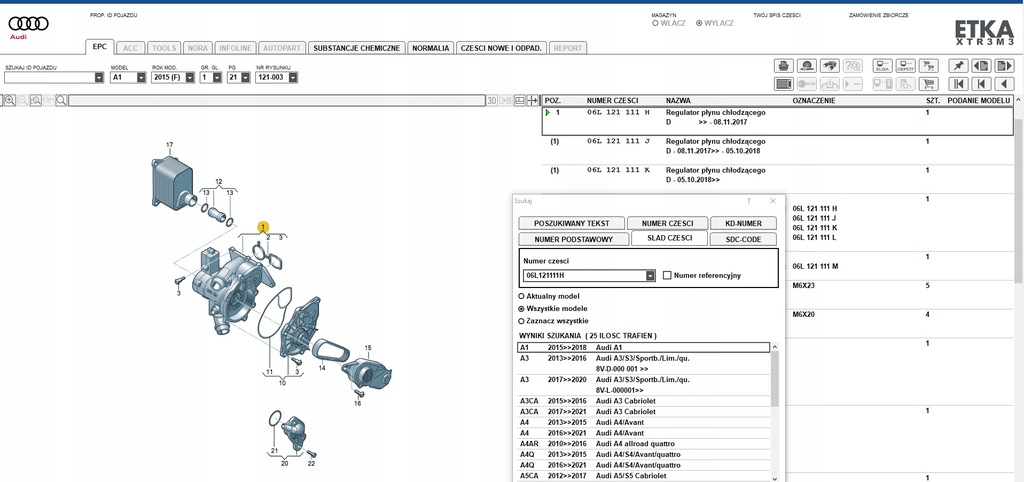Click the shopping cart icon
This screenshot has width=1024, height=482.
coord(929,84)
